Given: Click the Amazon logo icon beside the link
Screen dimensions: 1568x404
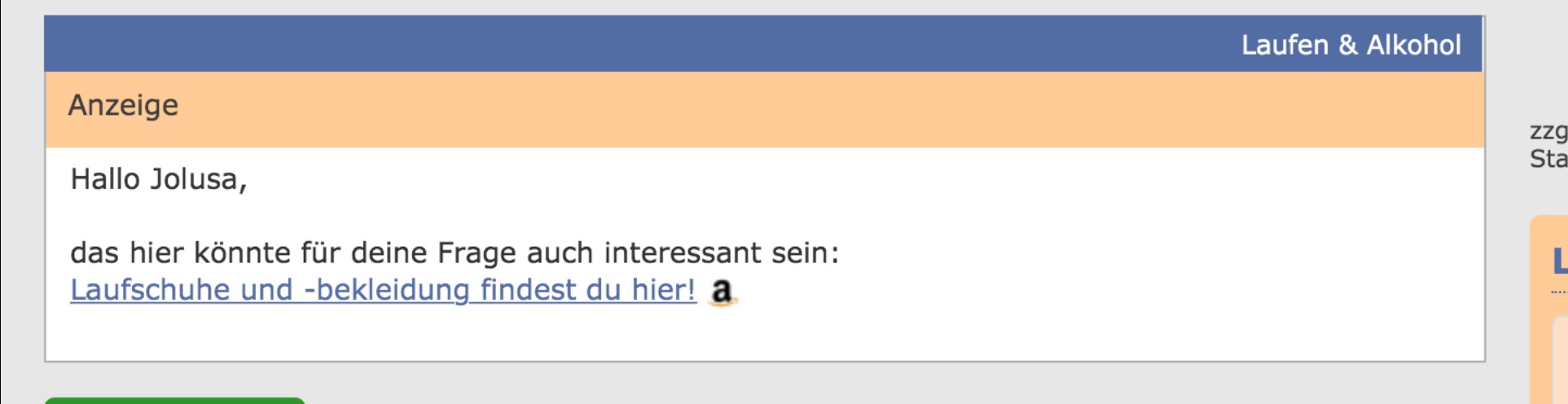Looking at the screenshot, I should coord(723,292).
